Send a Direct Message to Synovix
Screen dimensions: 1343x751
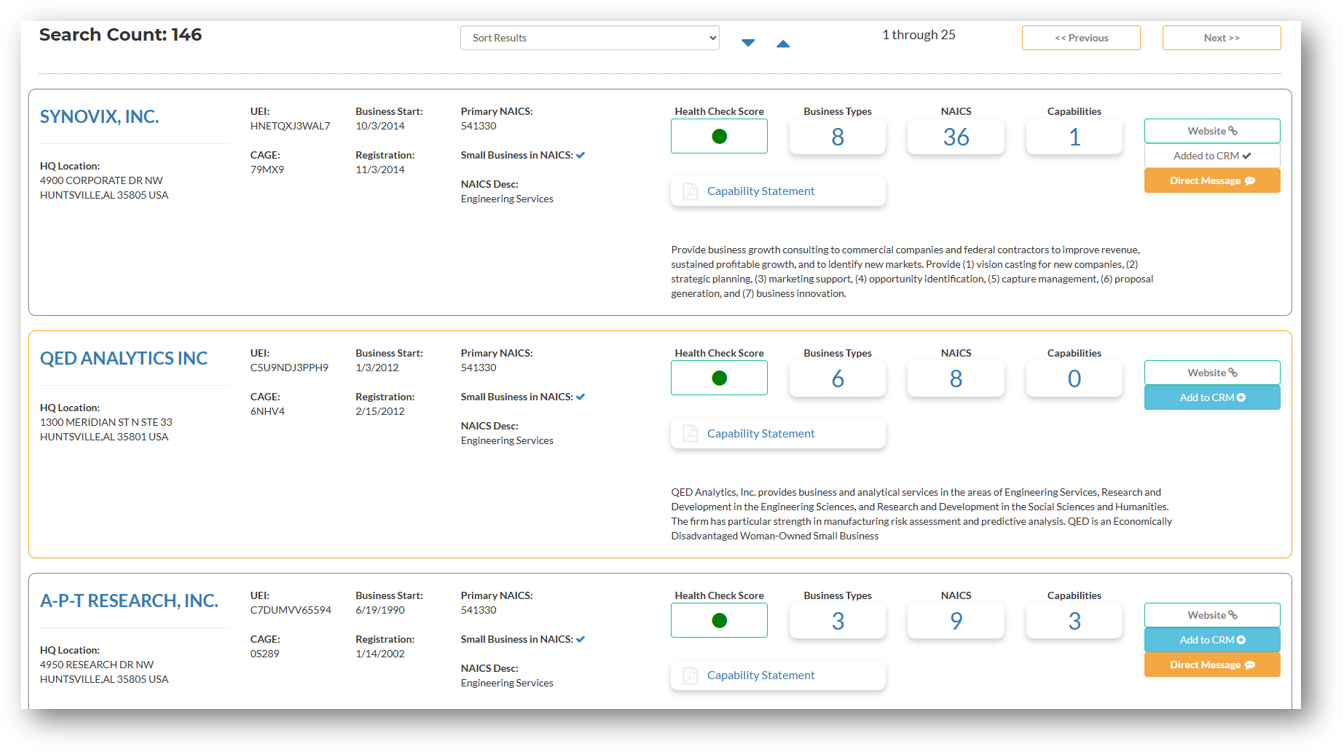[x=1212, y=181]
